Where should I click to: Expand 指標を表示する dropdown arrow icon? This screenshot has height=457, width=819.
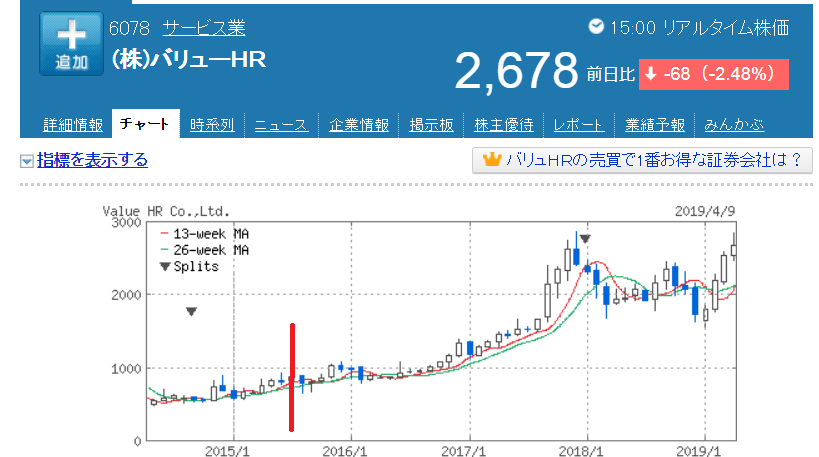(27, 161)
